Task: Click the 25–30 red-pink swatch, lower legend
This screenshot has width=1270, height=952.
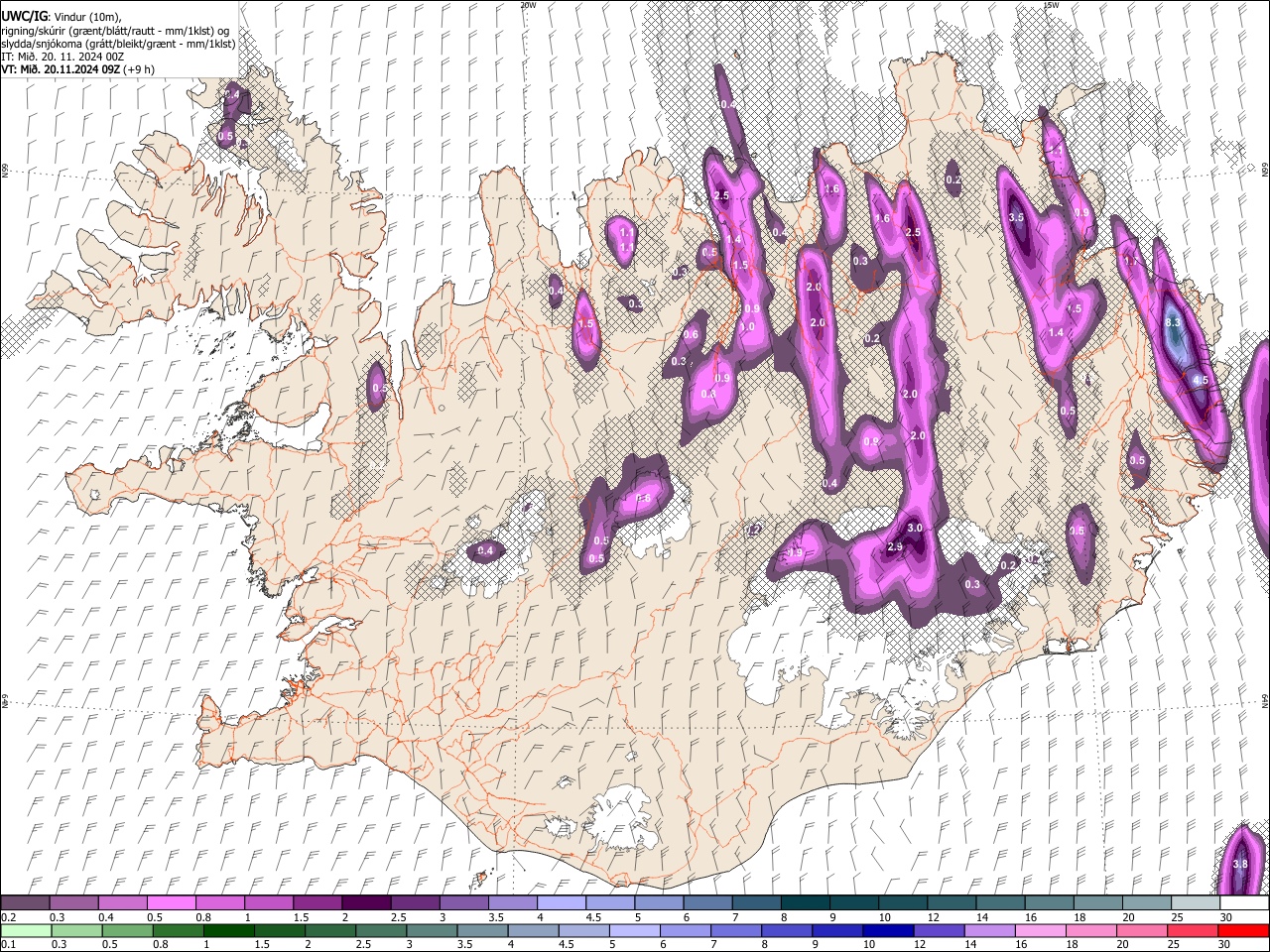Action: 1194,931
